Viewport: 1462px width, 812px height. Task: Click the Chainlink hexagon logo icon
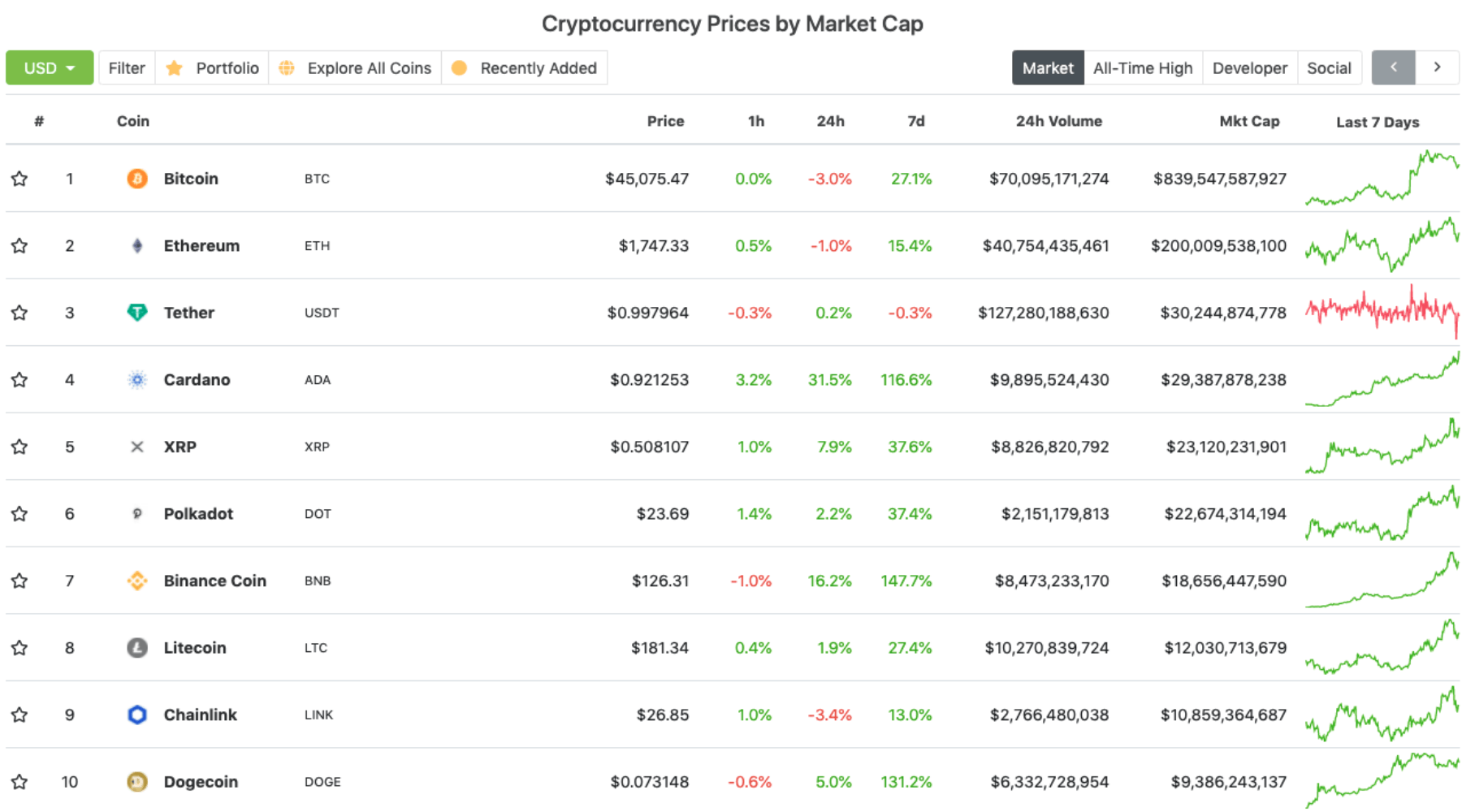coord(137,715)
